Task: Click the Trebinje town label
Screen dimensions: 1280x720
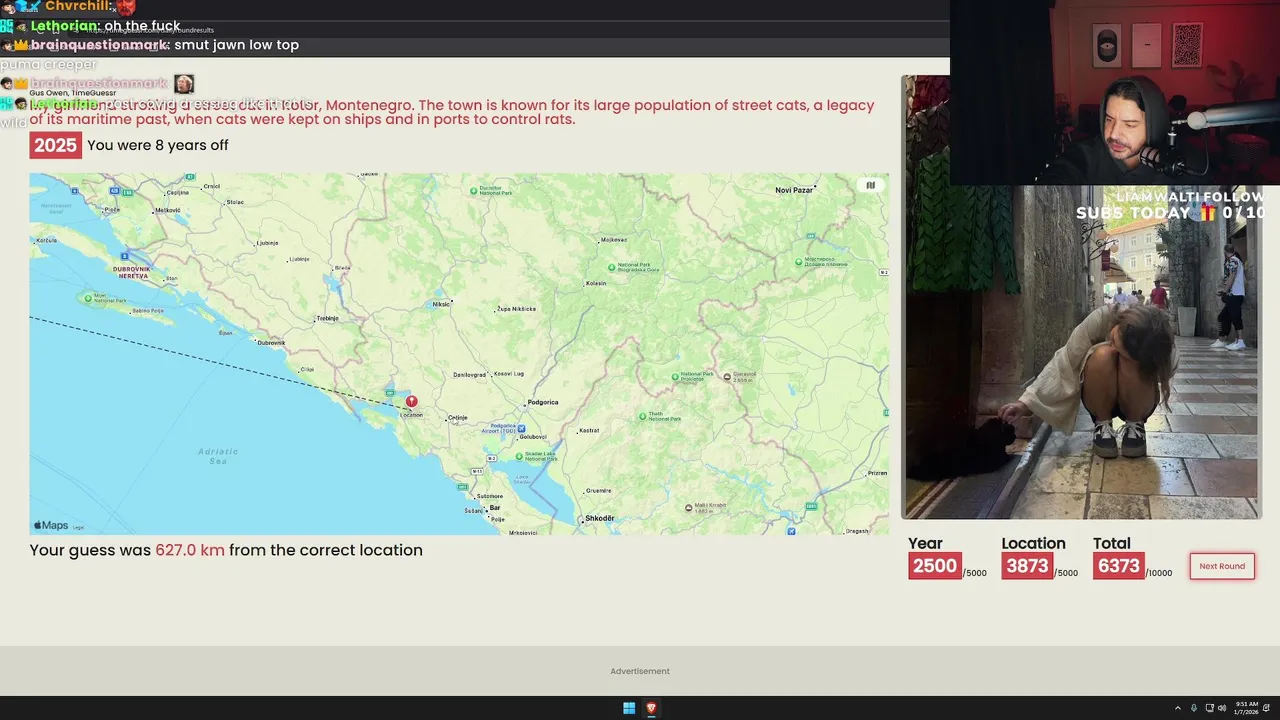Action: 328,319
